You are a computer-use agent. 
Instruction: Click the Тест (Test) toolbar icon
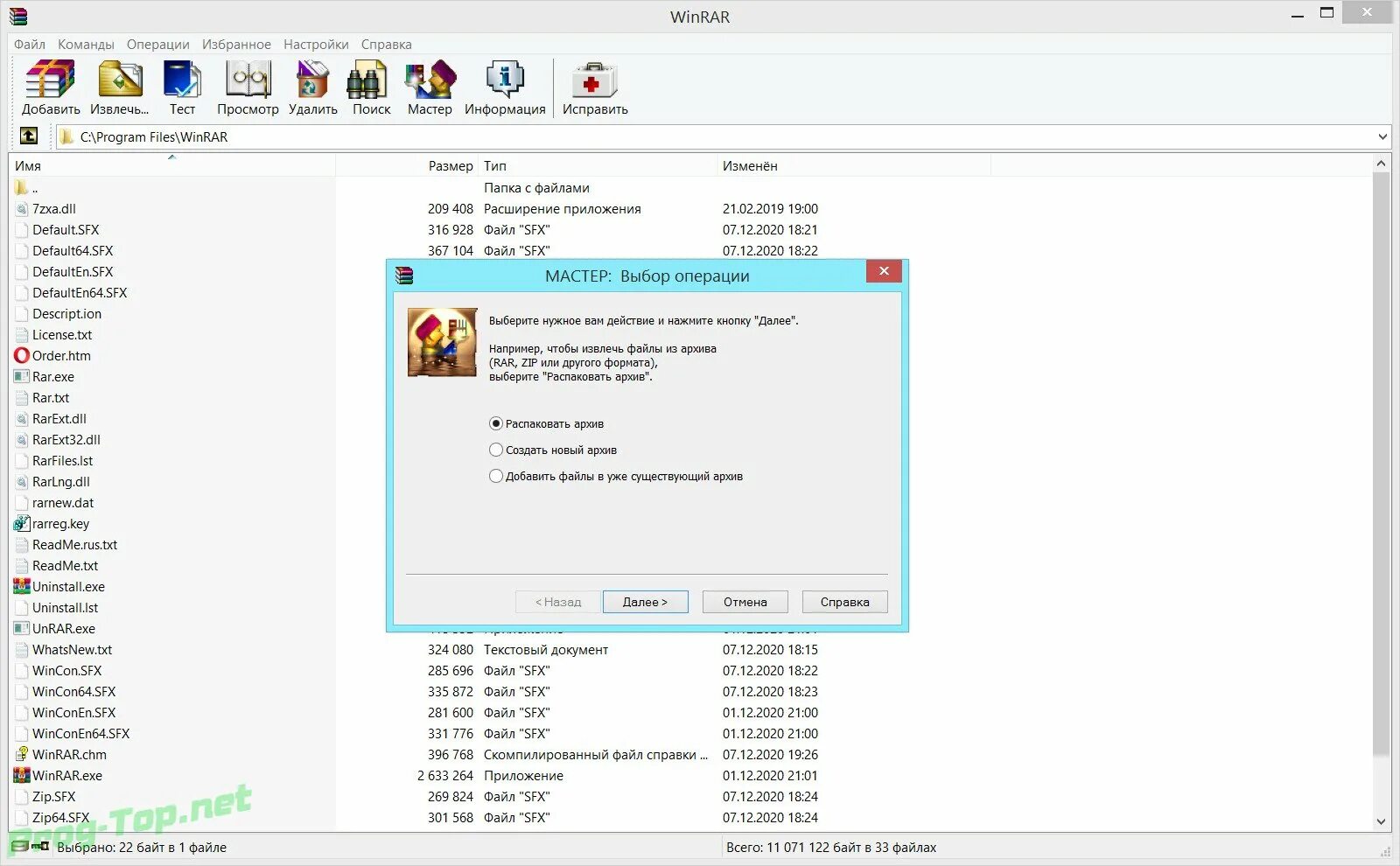[182, 80]
